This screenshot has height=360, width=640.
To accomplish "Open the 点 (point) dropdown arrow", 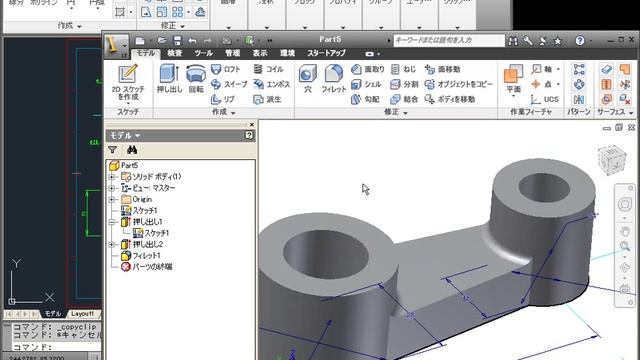I will pos(558,84).
